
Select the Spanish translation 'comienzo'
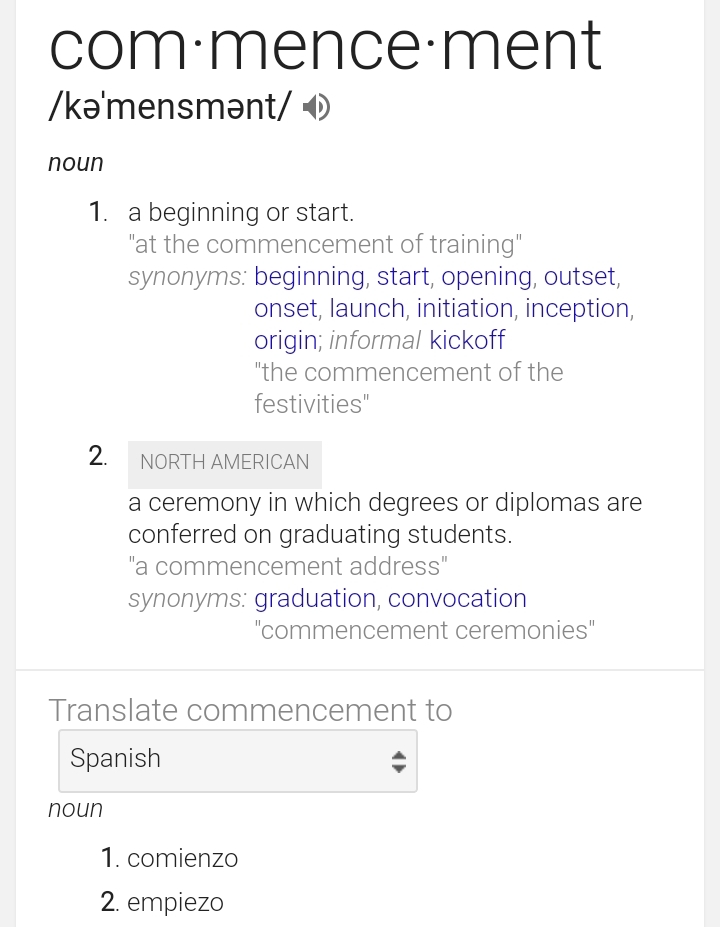182,858
